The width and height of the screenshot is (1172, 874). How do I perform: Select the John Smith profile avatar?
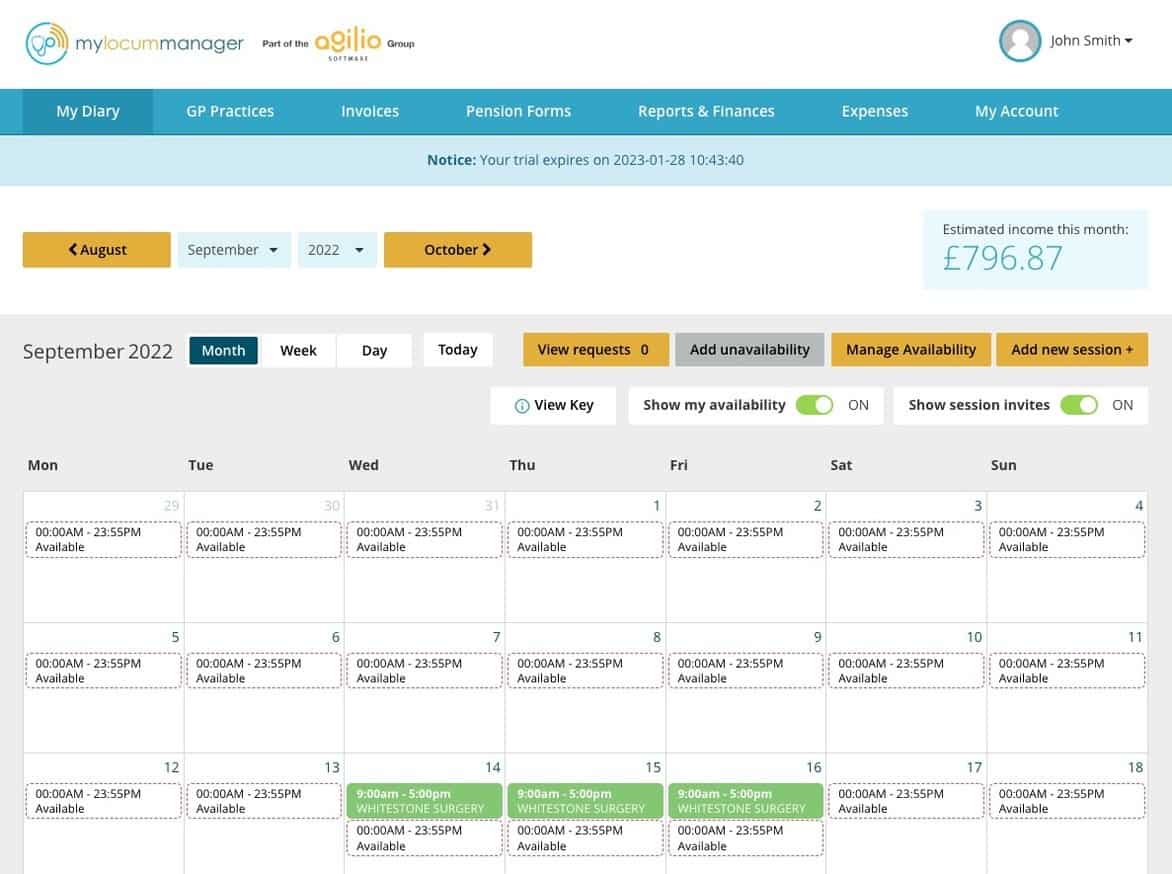pos(1020,42)
